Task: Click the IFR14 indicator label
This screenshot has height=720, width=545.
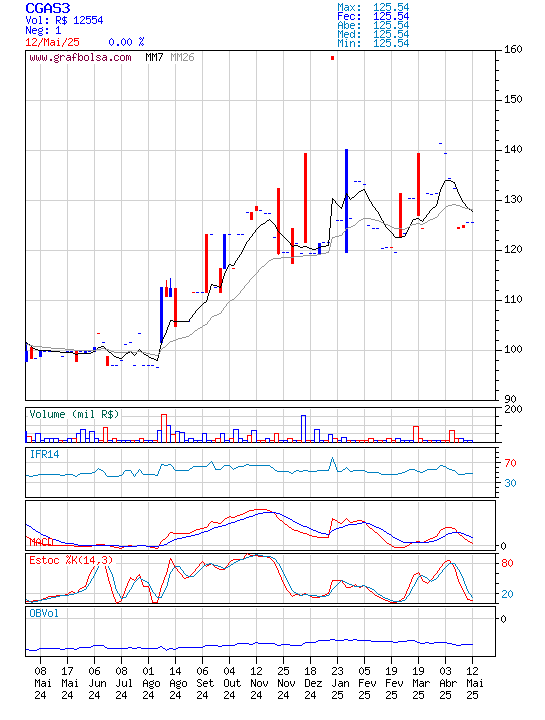Action: pyautogui.click(x=45, y=454)
